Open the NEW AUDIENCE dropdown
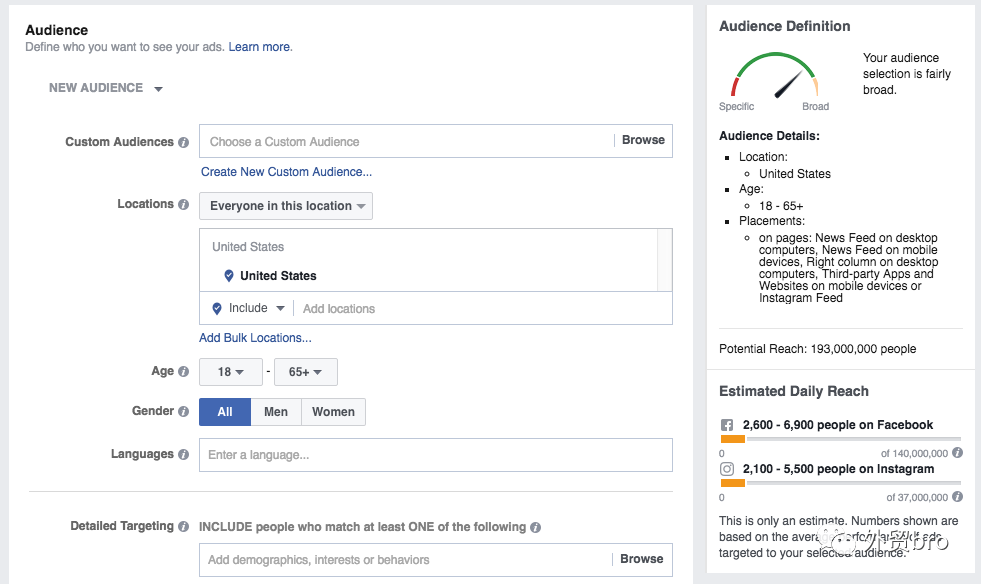981x584 pixels. (106, 88)
